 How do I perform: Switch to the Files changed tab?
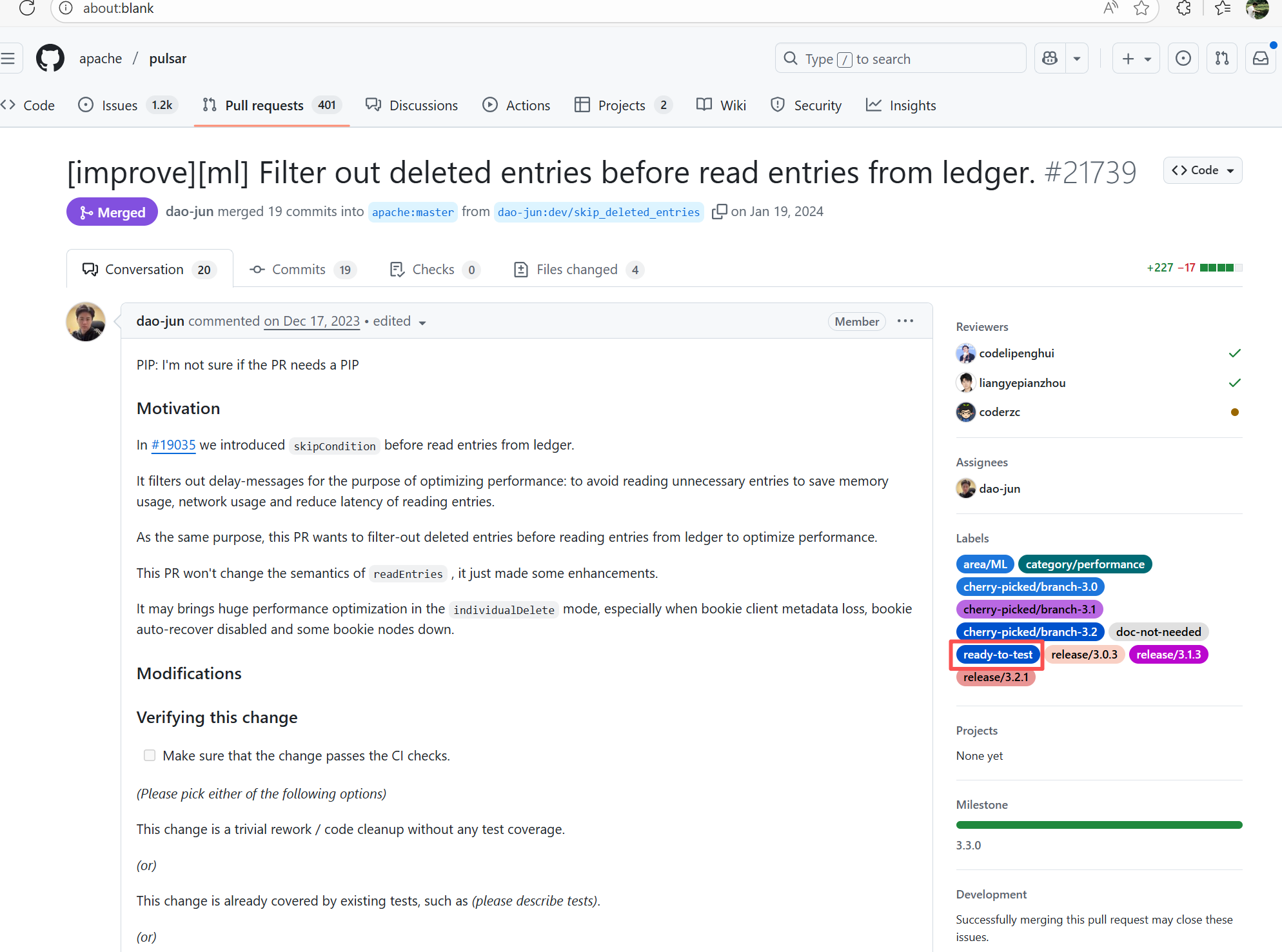(577, 270)
